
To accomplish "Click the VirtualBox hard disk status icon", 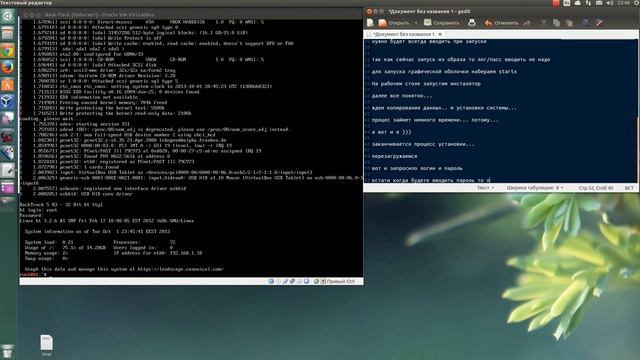I will [x=271, y=281].
